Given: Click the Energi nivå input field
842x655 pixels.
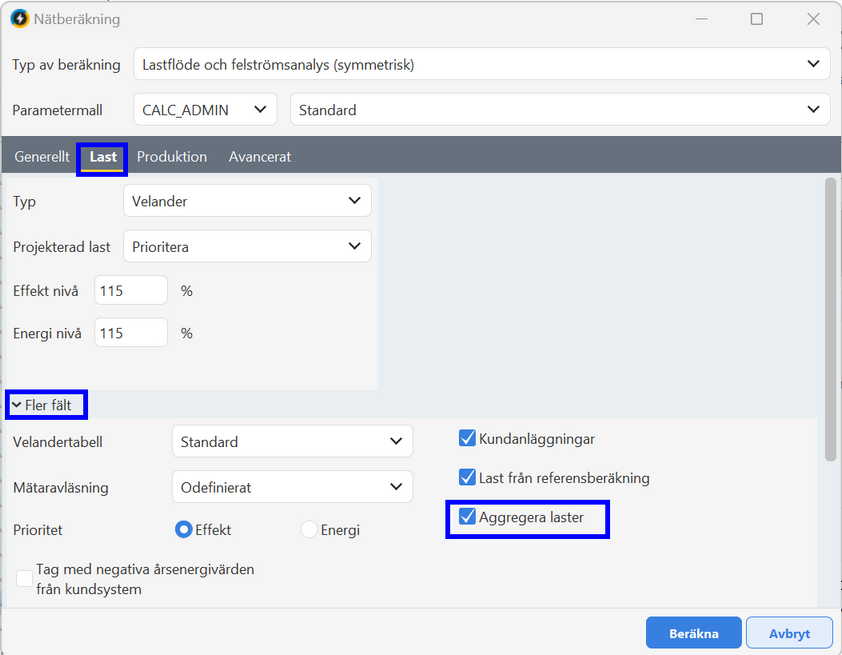Looking at the screenshot, I should pos(131,333).
